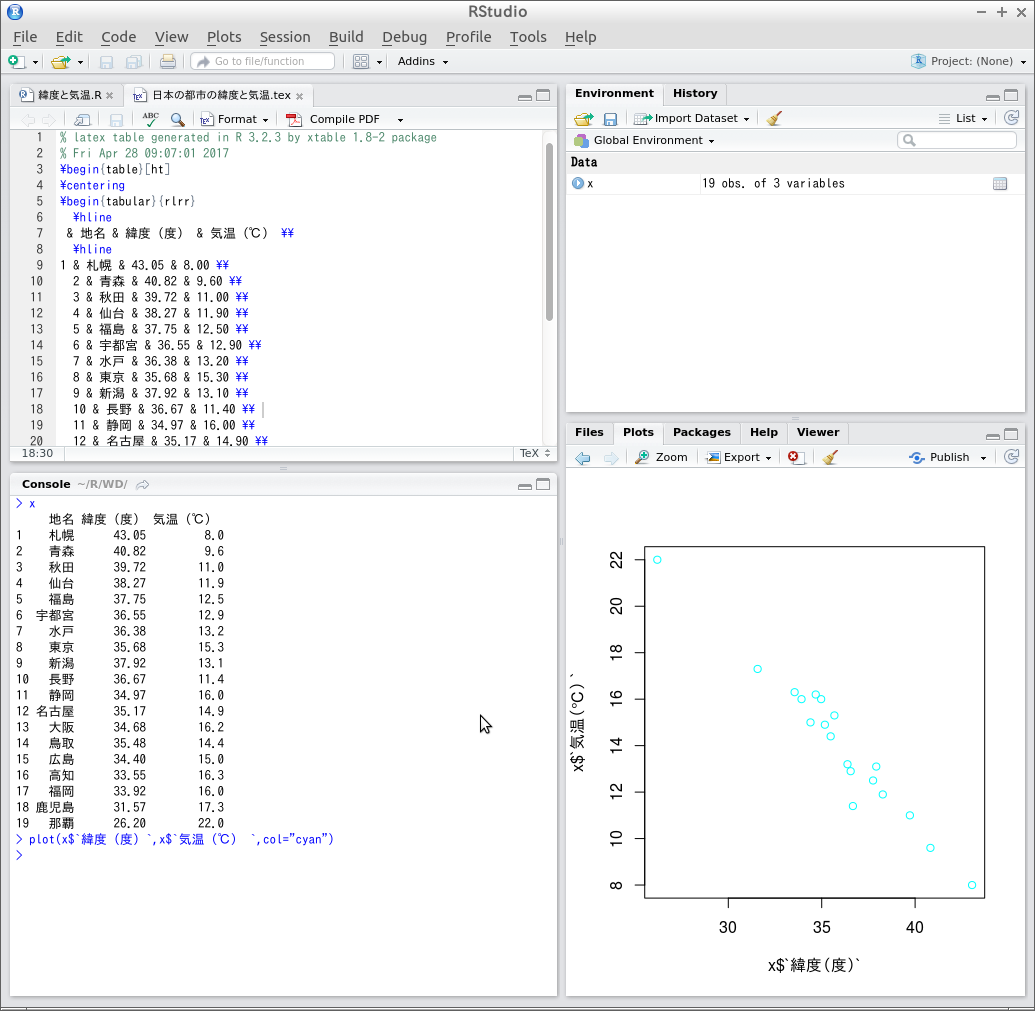Open the Project: (None) menu
Screen dimensions: 1035x1011
pos(968,61)
